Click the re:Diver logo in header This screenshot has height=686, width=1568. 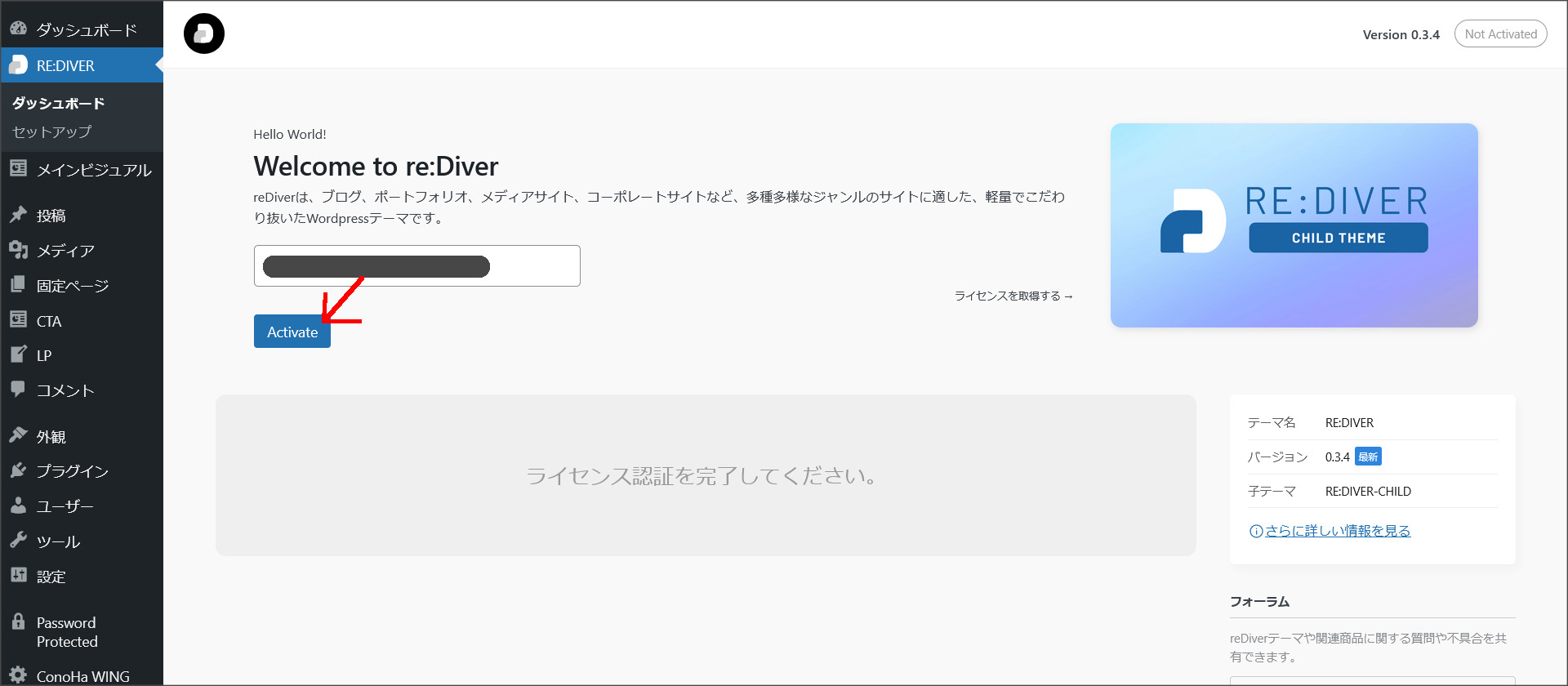tap(204, 33)
